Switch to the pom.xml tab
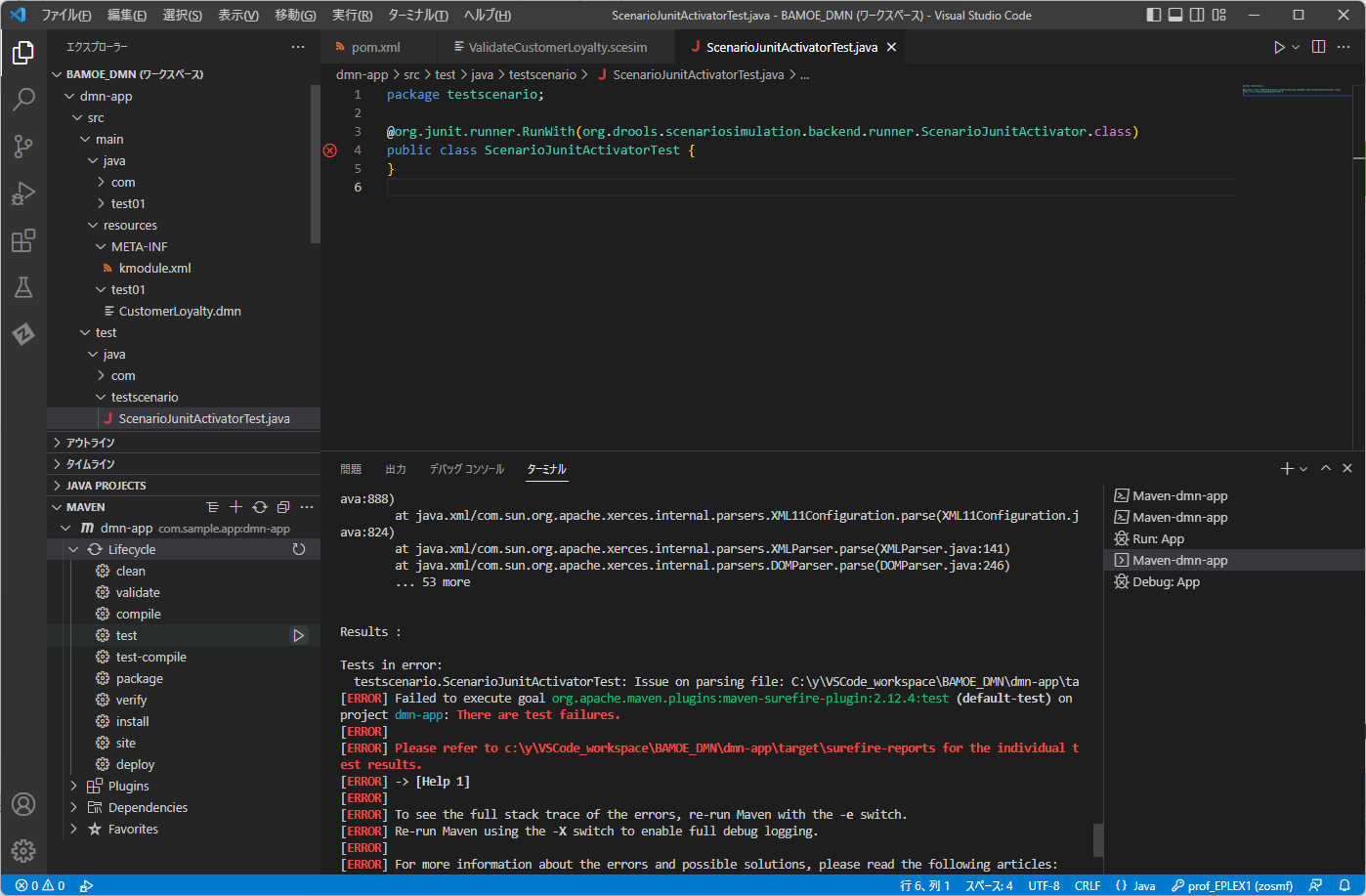 coord(375,47)
